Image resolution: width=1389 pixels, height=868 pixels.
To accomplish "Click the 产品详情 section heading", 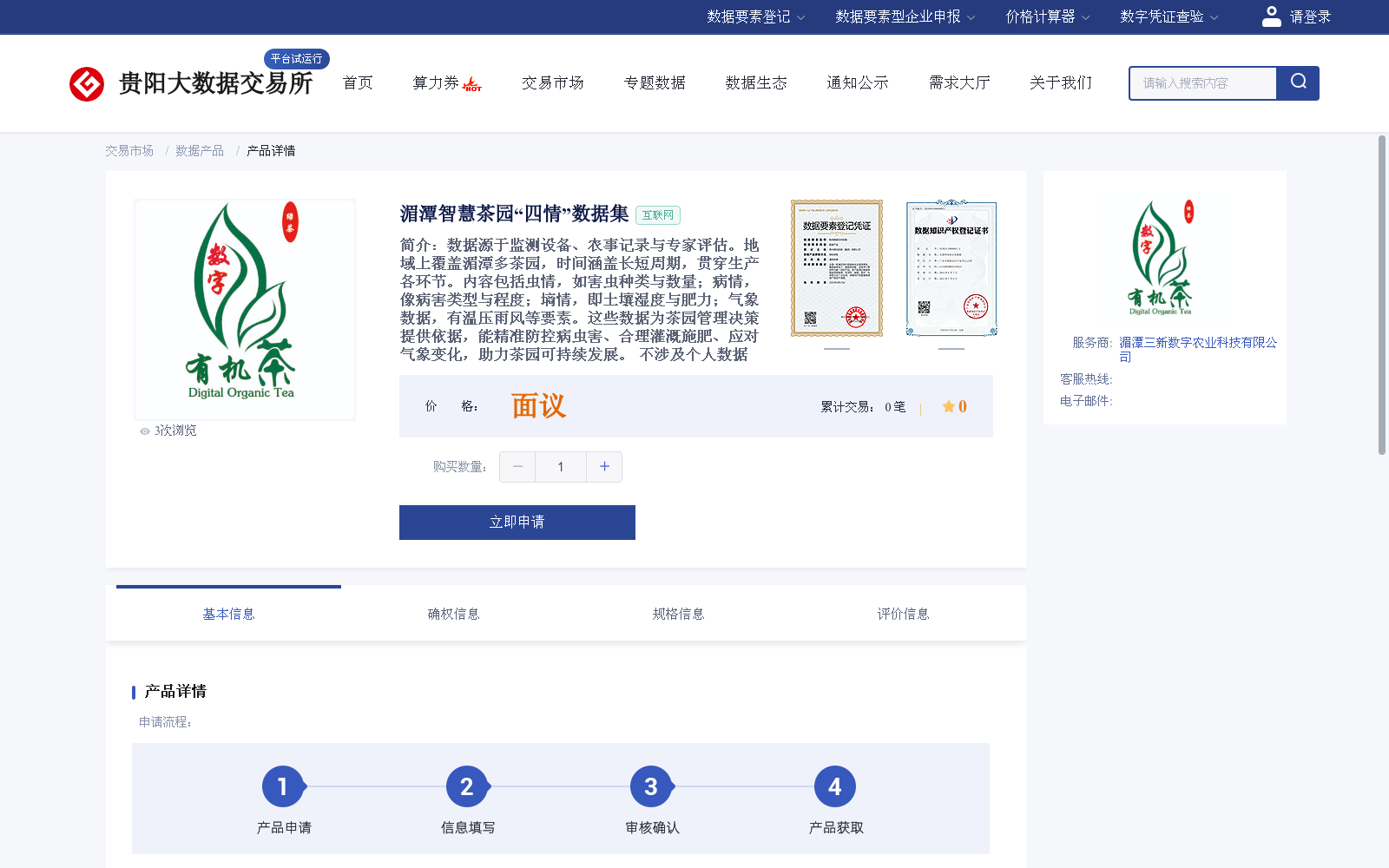I will (175, 692).
